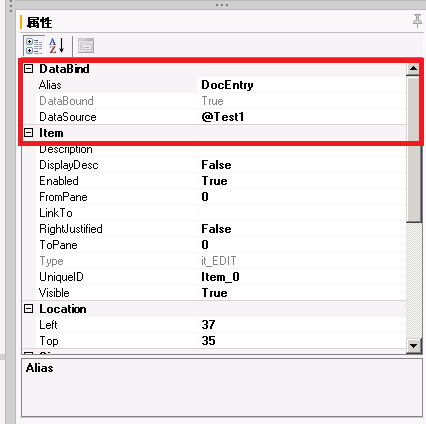The width and height of the screenshot is (426, 424).
Task: Toggle the pin icon of properties panel
Action: pyautogui.click(x=417, y=21)
